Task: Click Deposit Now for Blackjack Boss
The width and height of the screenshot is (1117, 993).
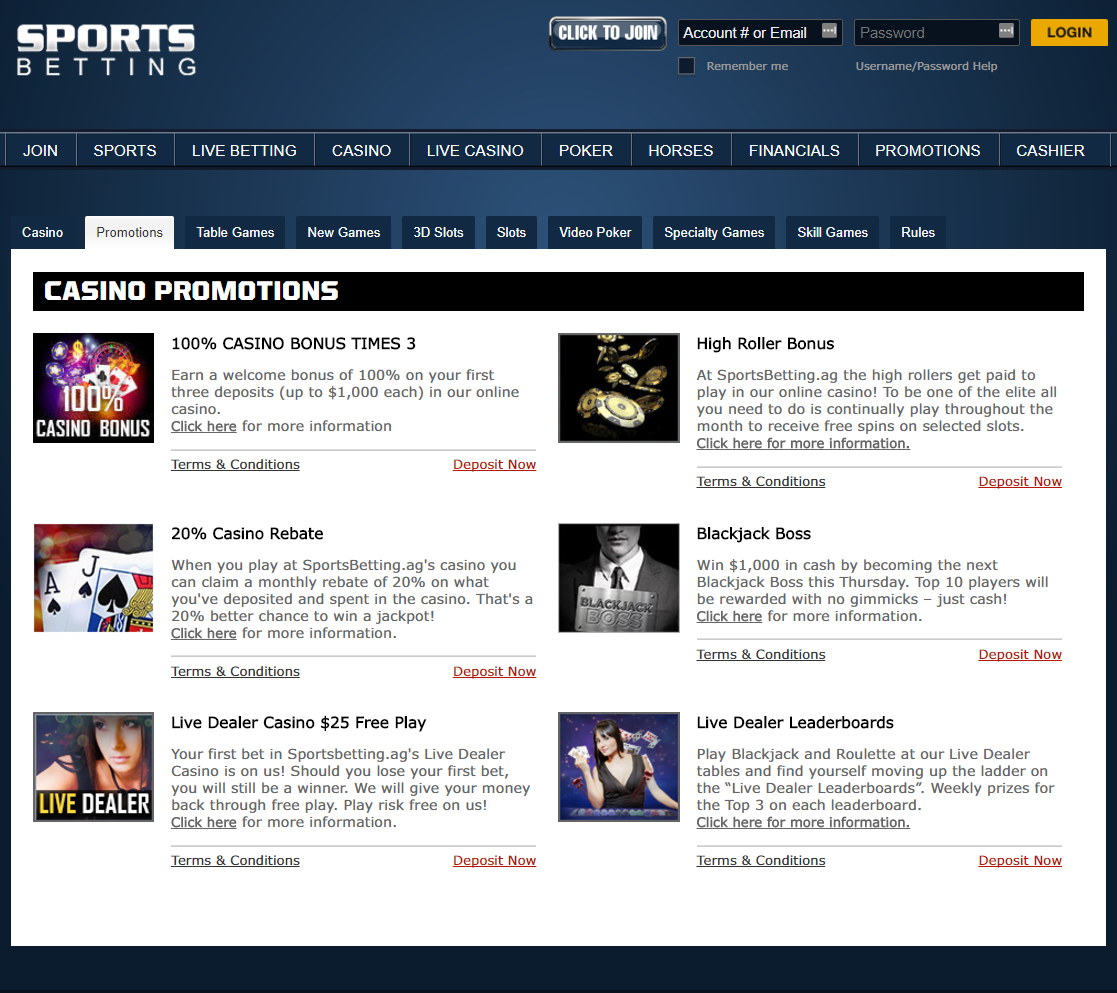Action: [1020, 655]
